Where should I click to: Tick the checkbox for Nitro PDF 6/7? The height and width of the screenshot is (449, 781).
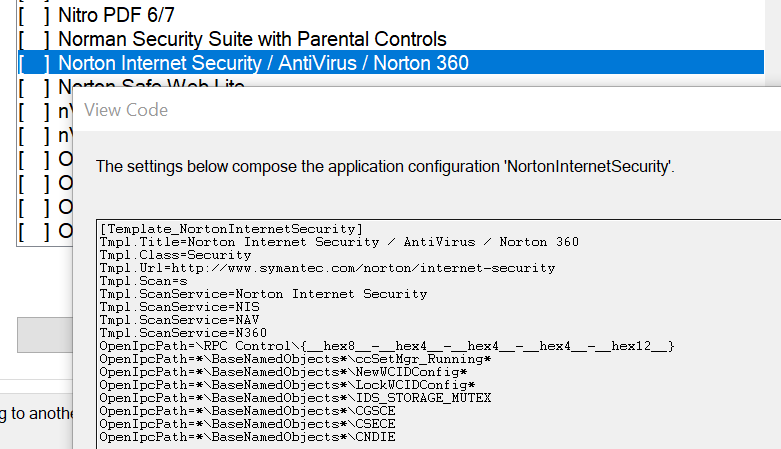coord(34,15)
